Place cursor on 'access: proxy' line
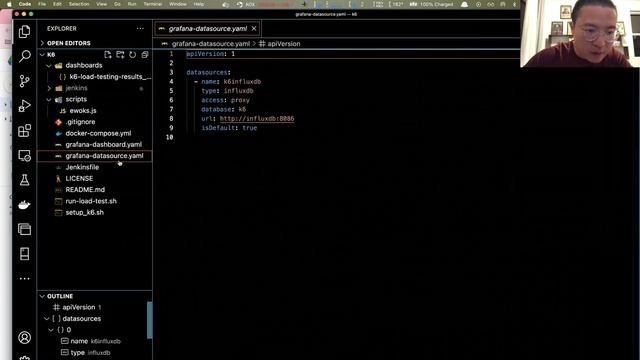The width and height of the screenshot is (640, 360). click(x=225, y=100)
